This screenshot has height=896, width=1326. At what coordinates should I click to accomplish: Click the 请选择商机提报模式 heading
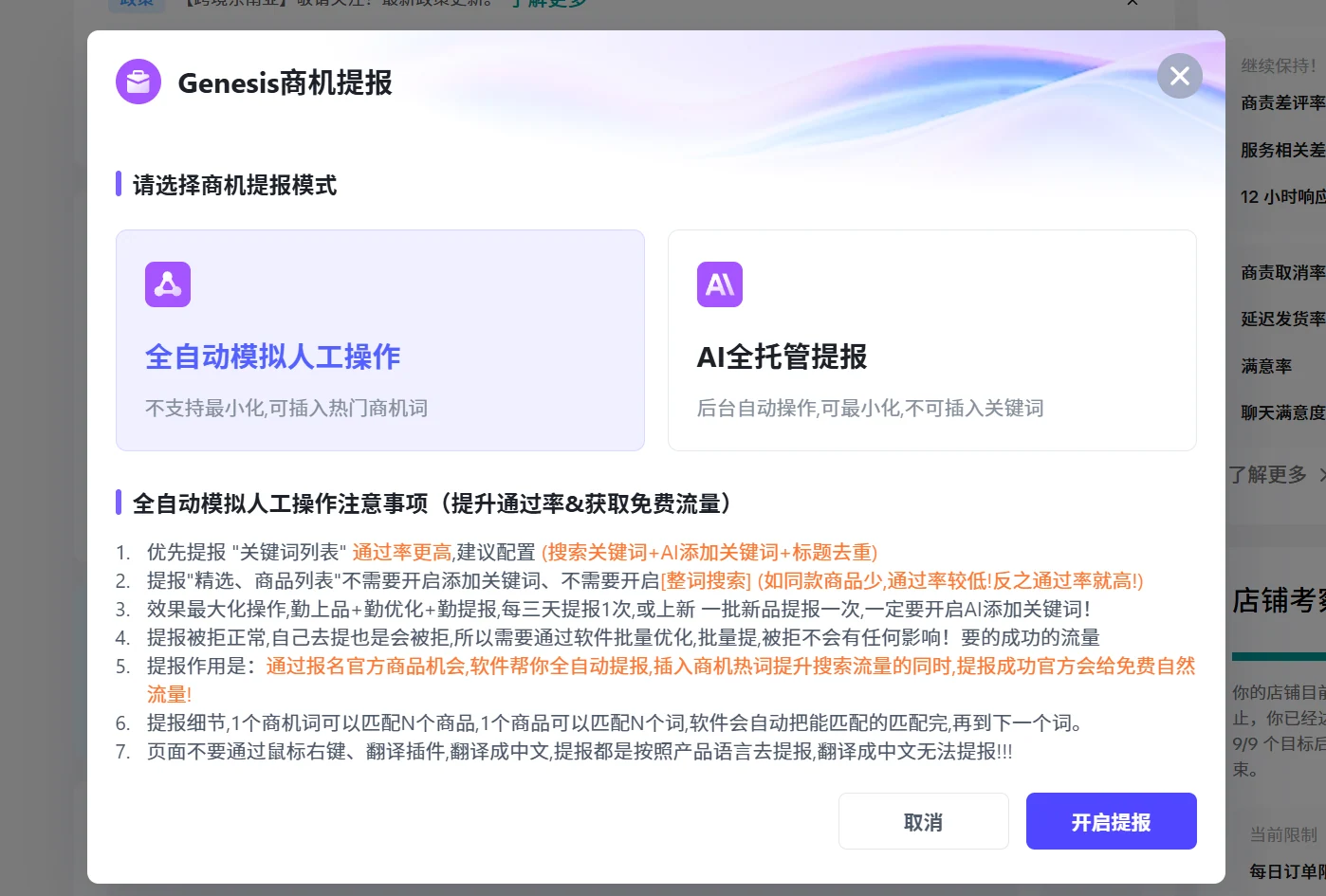[x=234, y=185]
